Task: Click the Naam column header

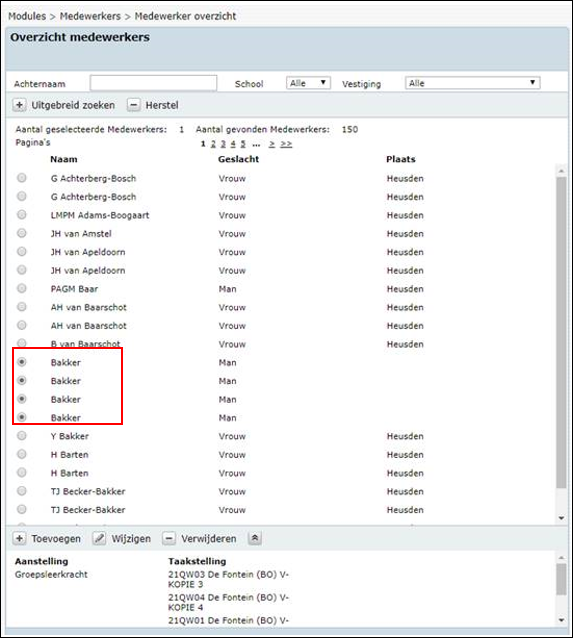Action: (x=64, y=159)
